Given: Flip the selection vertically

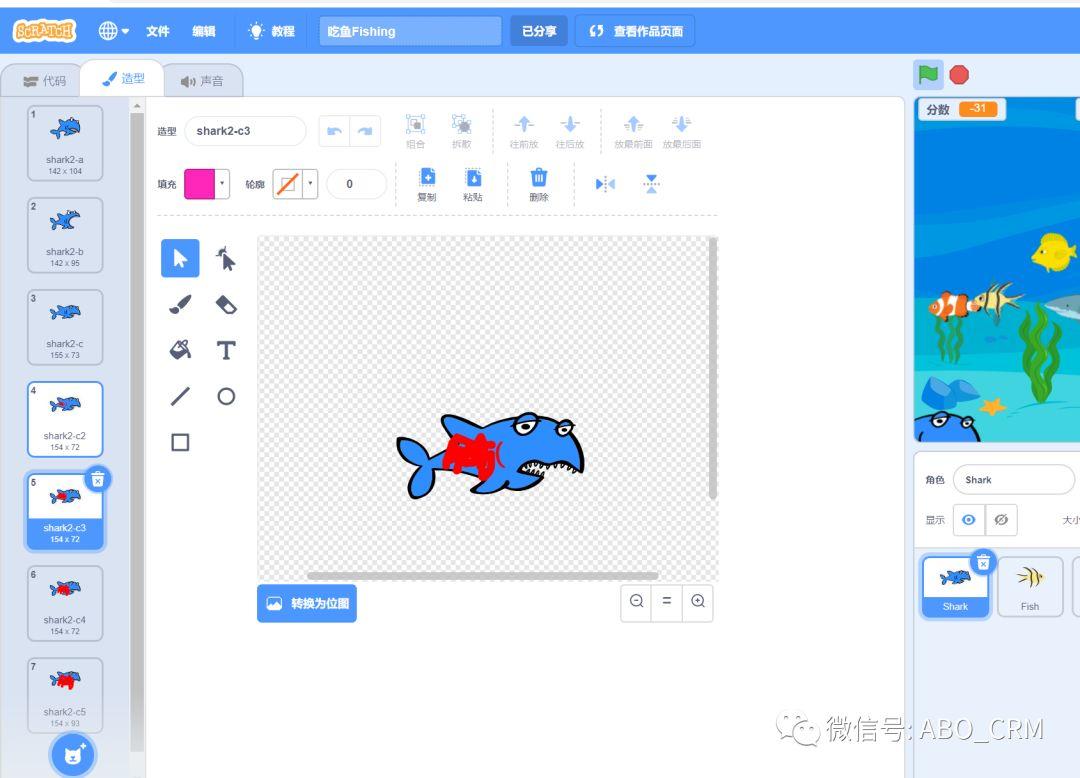Looking at the screenshot, I should tap(651, 184).
